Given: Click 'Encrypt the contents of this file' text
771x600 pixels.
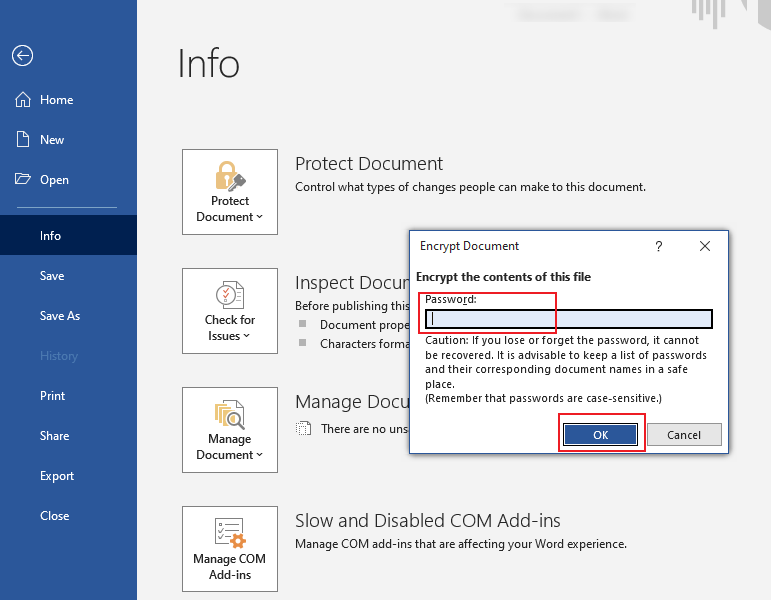Looking at the screenshot, I should point(504,277).
